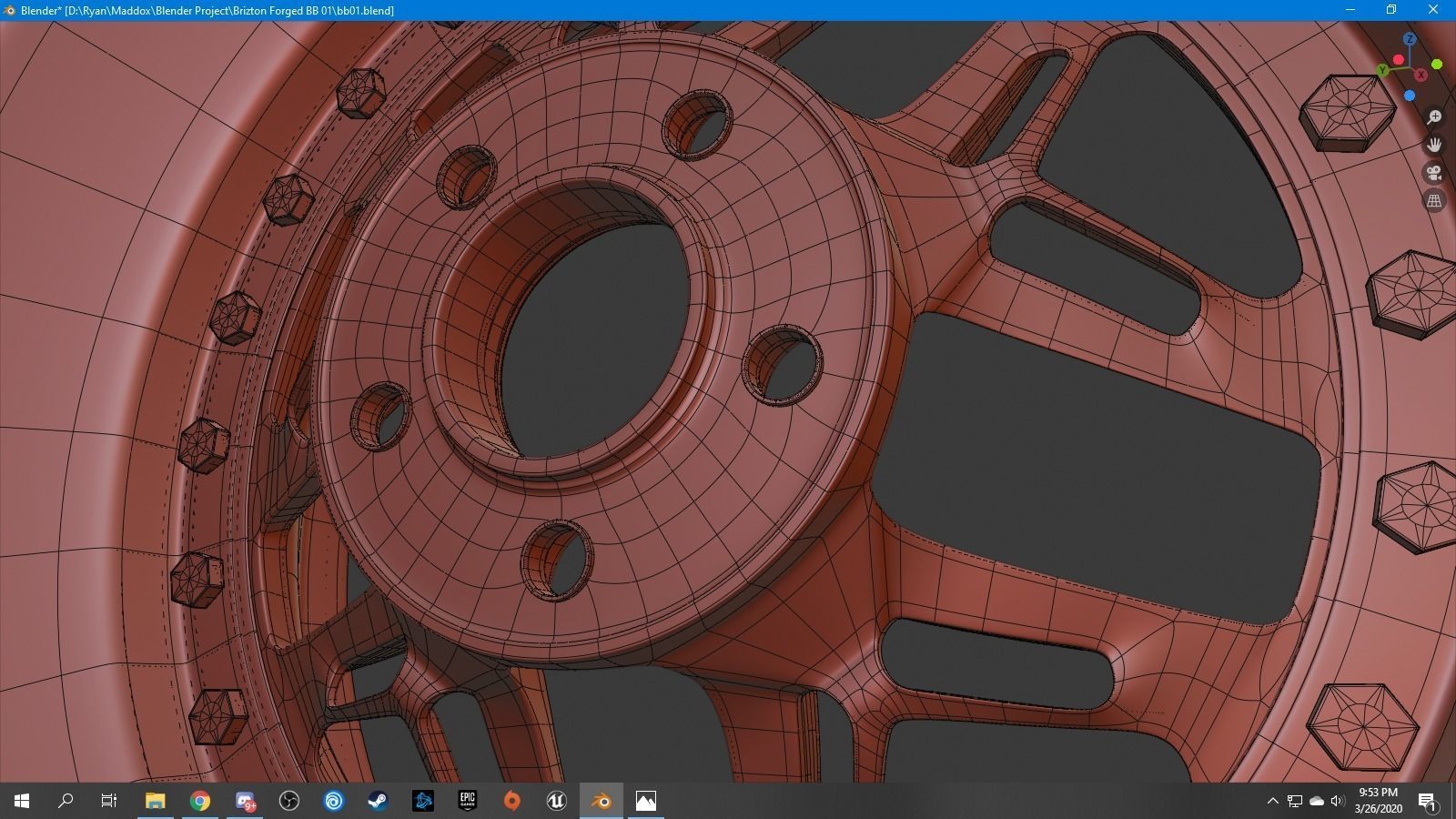Switch to the Photos app in taskbar
Image resolution: width=1456 pixels, height=819 pixels.
click(646, 801)
